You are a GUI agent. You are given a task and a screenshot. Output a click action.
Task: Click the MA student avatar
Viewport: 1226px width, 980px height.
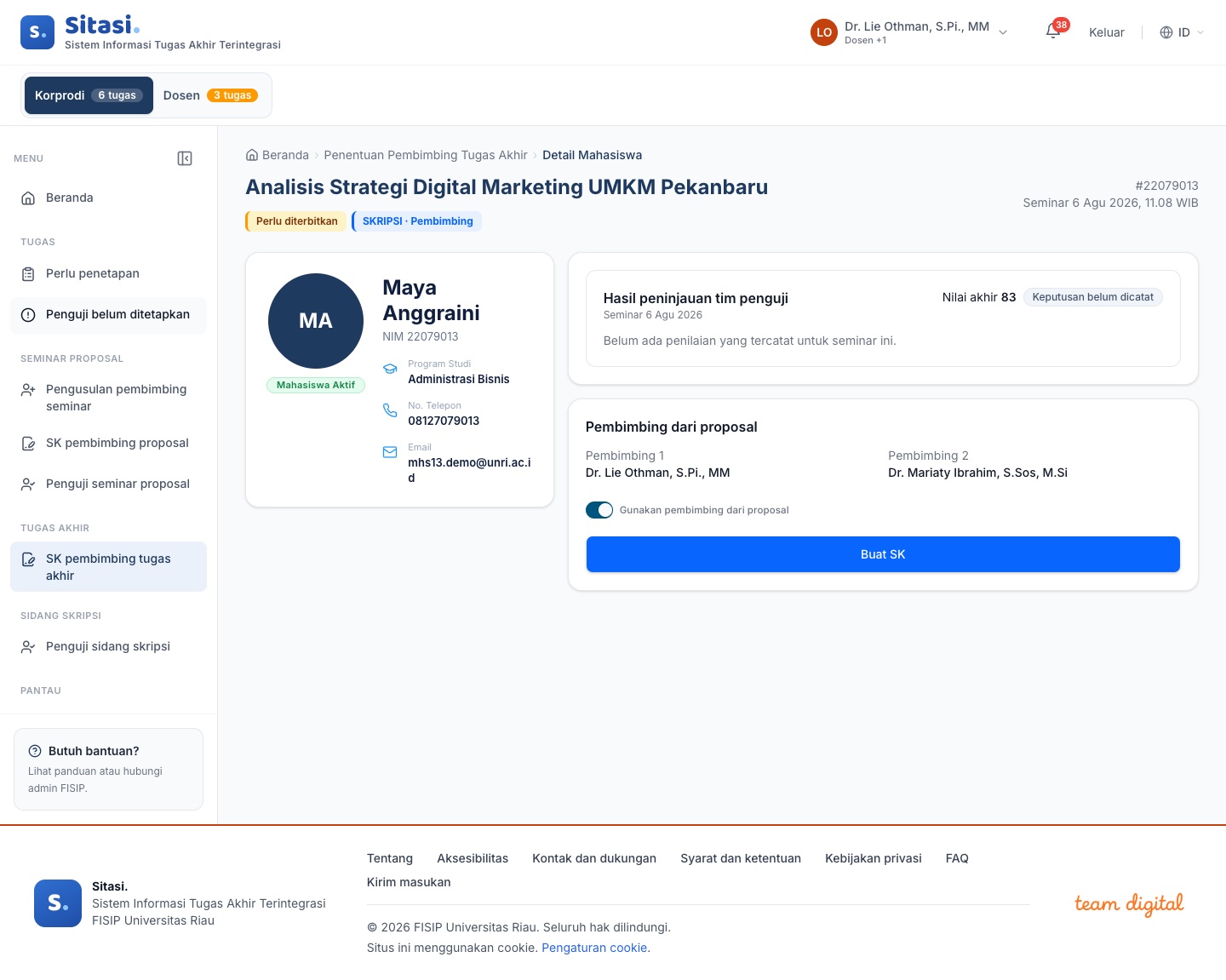click(x=316, y=321)
